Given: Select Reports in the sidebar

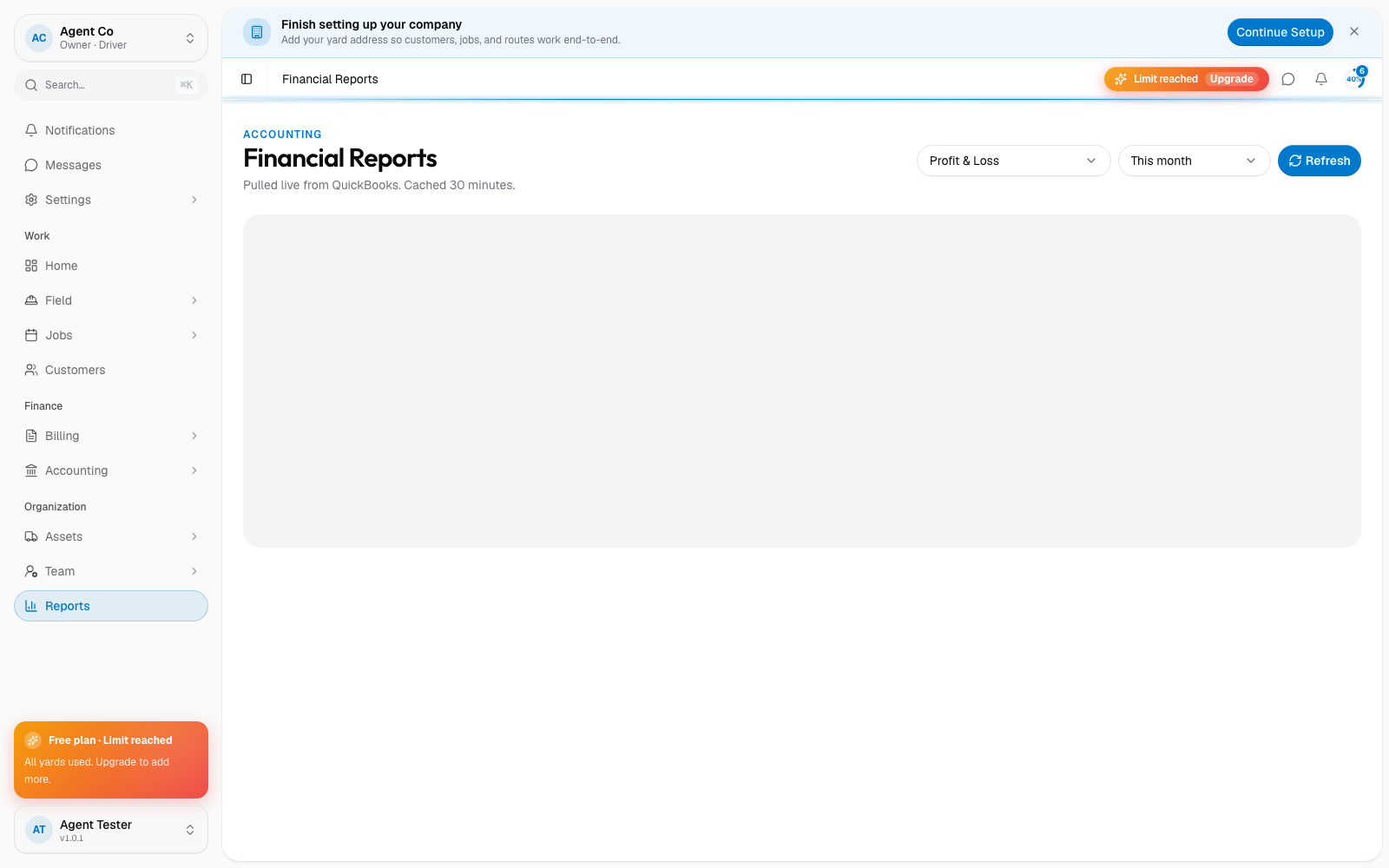Looking at the screenshot, I should tap(111, 606).
